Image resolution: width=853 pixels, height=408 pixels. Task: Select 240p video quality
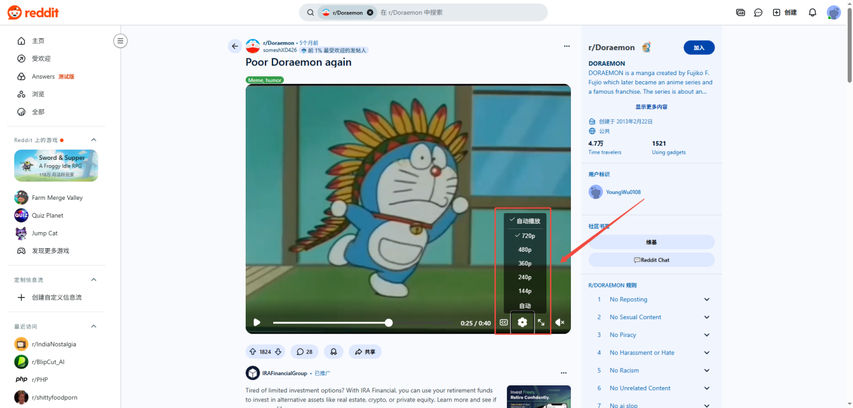[525, 277]
